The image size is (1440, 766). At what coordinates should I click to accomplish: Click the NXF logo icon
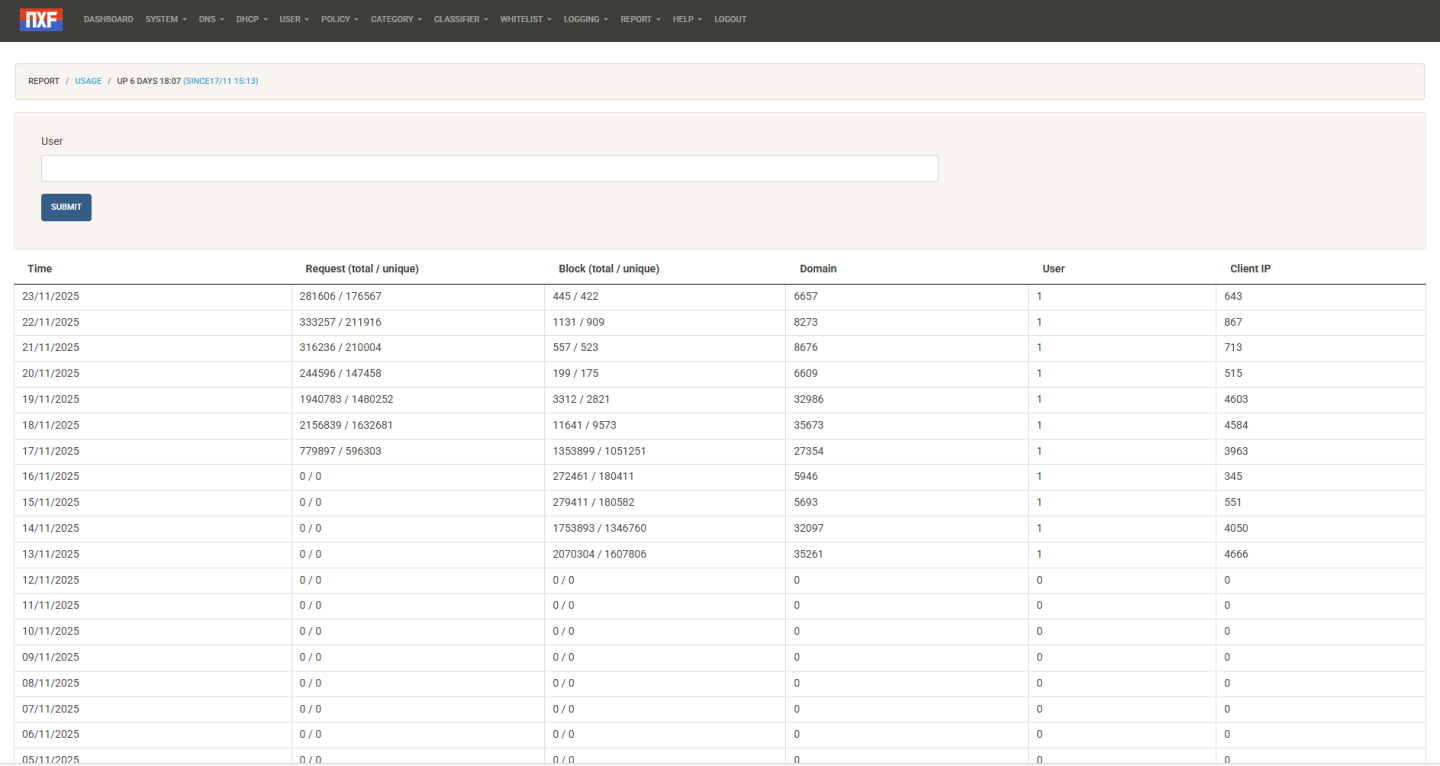(x=41, y=19)
